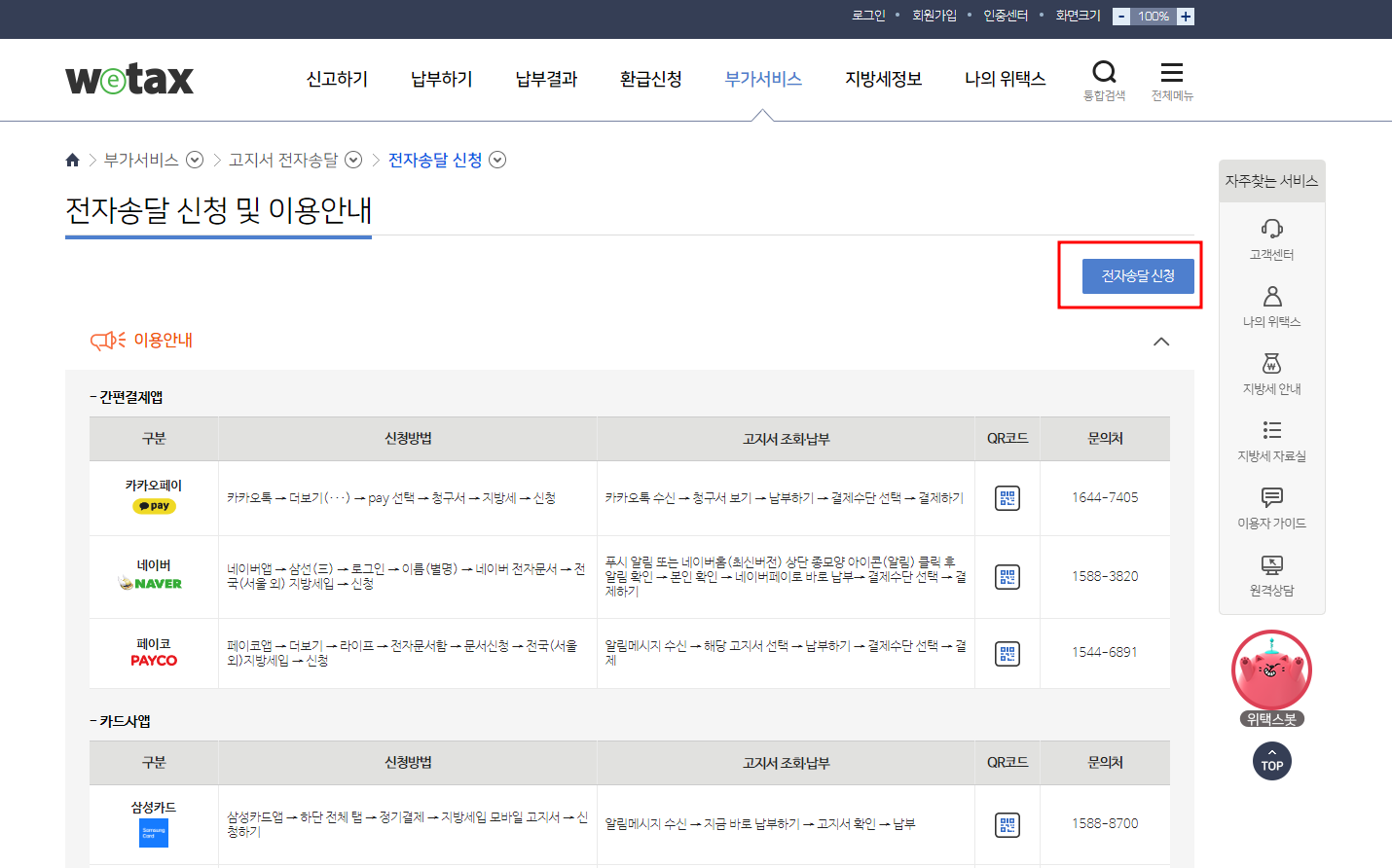Collapse the 이용안내 section chevron
The image size is (1392, 868).
pyautogui.click(x=1160, y=342)
